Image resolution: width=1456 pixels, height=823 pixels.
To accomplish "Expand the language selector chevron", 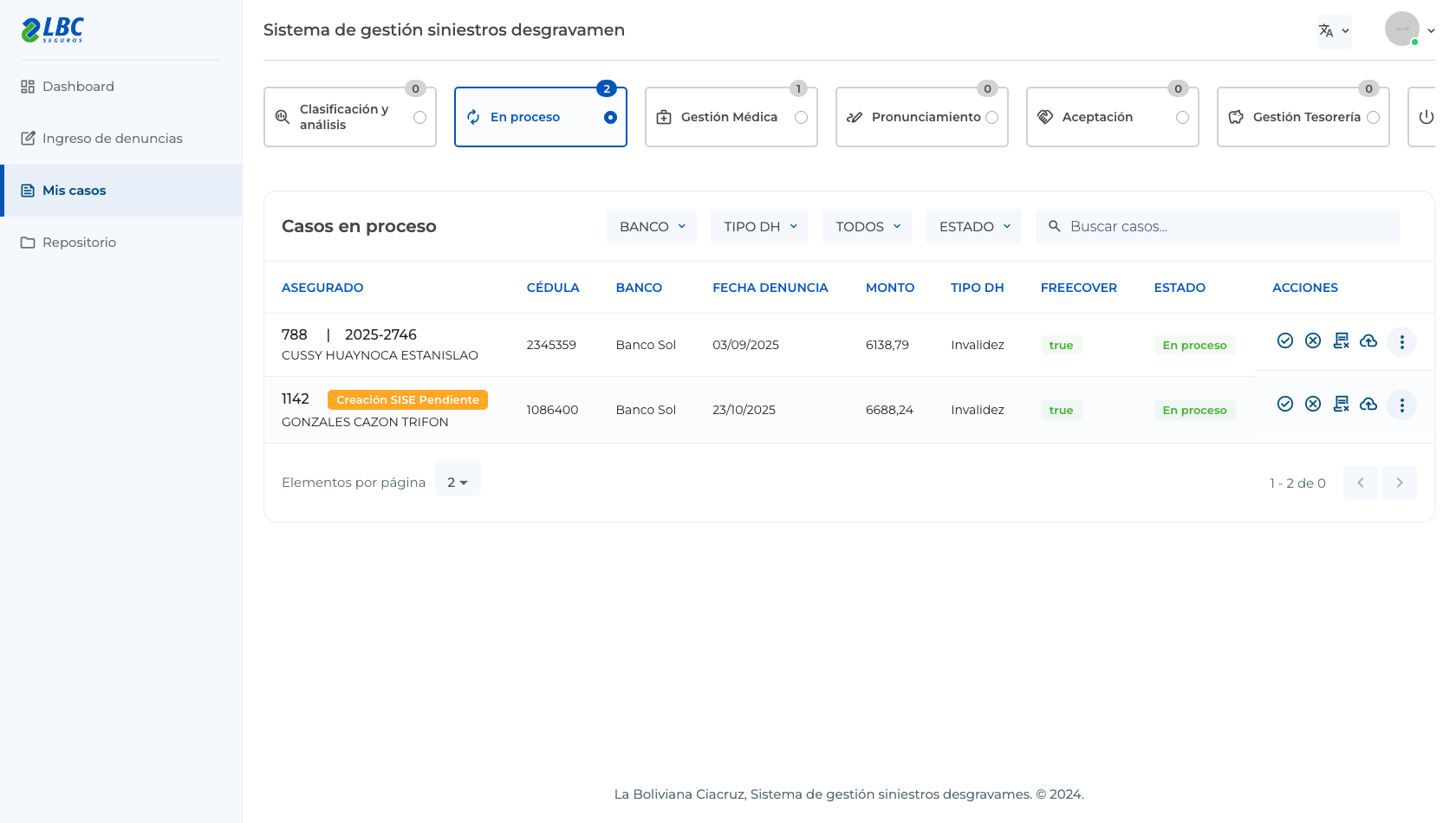I will pos(1345,31).
